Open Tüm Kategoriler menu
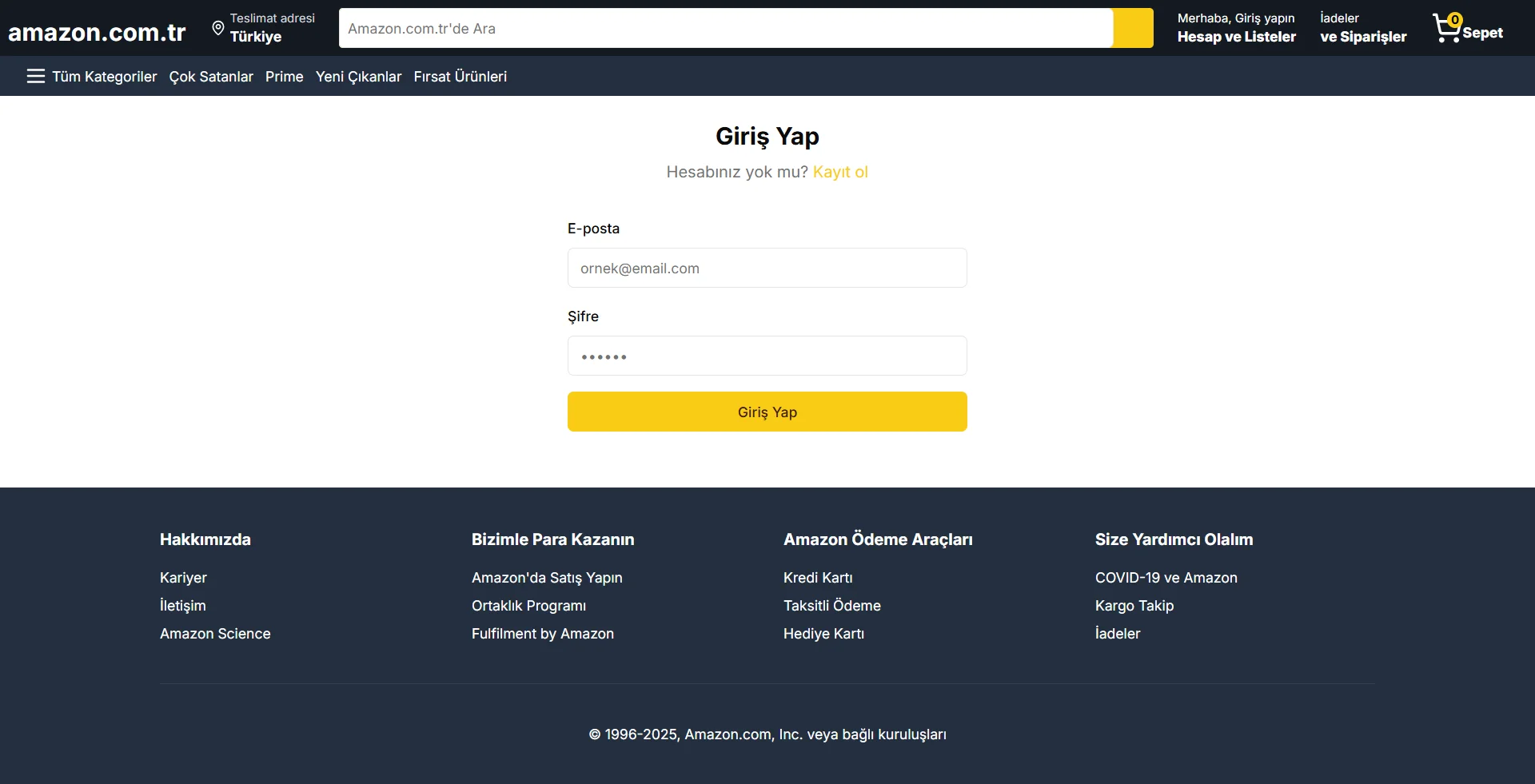This screenshot has width=1535, height=784. coord(92,76)
